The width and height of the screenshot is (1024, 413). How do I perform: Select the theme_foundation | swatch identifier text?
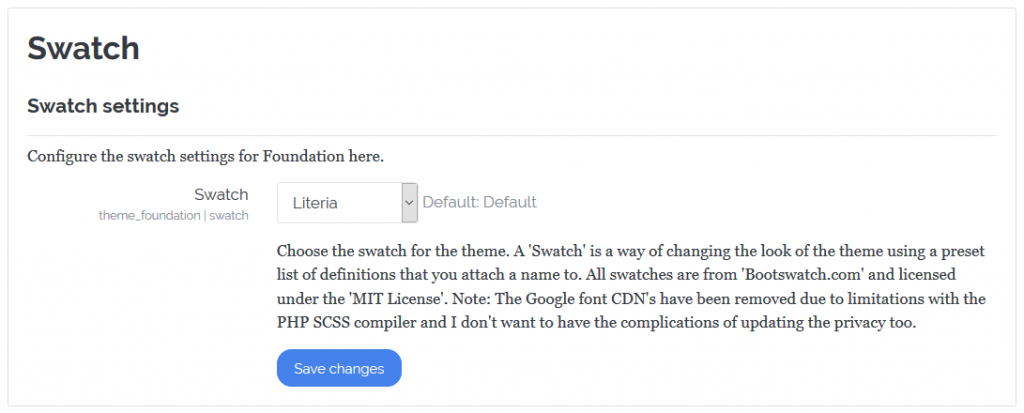click(x=174, y=215)
